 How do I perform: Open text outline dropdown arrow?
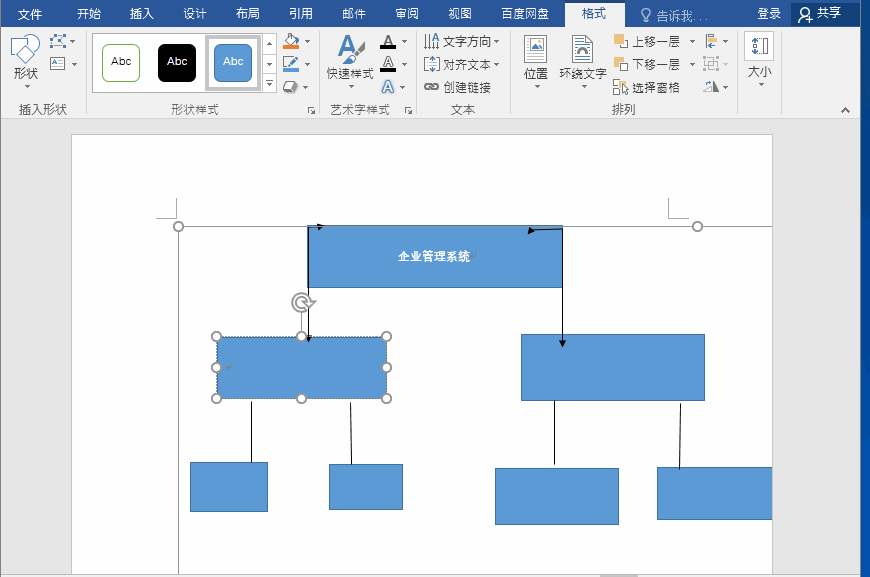(x=404, y=64)
